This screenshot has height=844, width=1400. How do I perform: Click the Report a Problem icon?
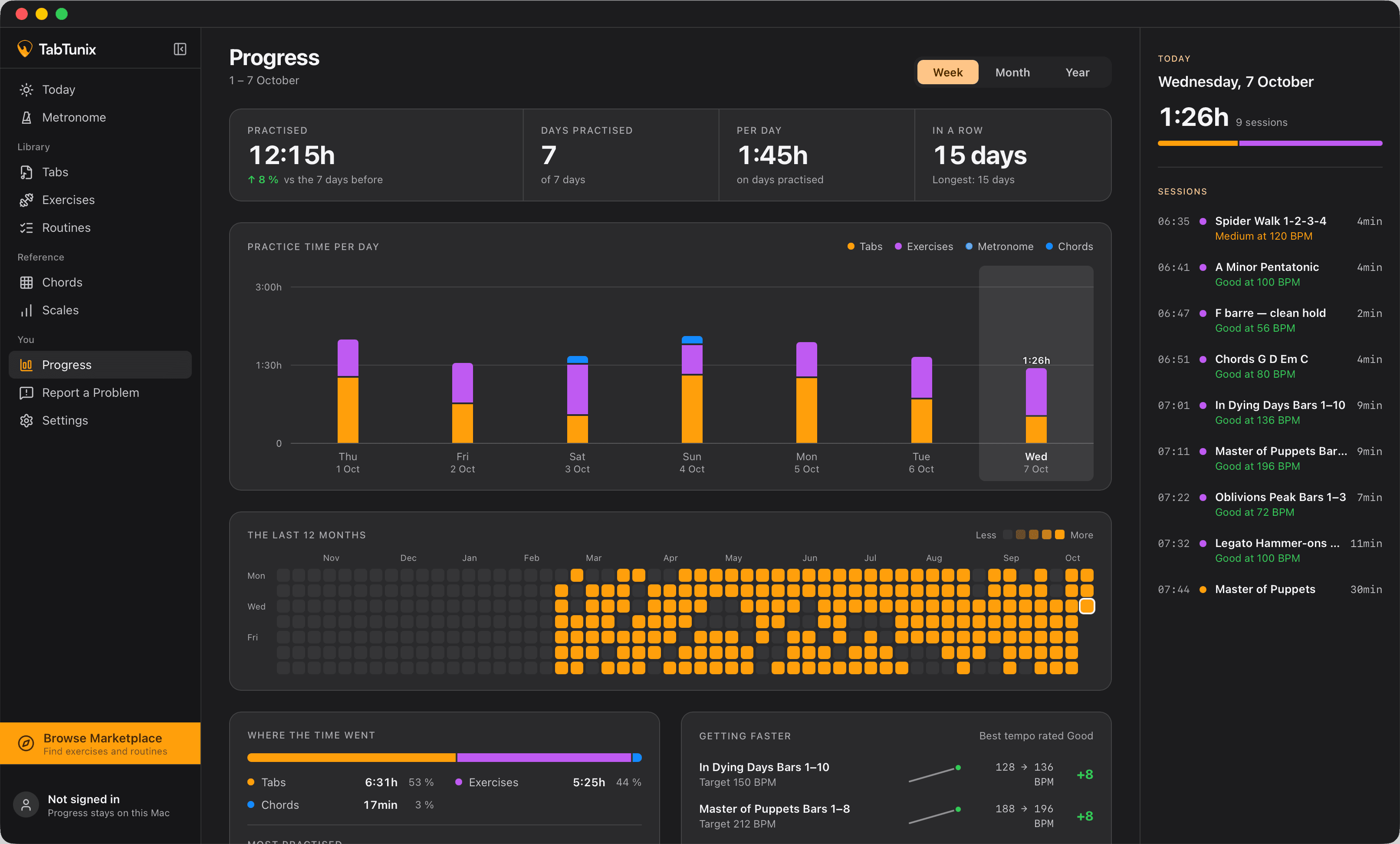[x=26, y=393]
